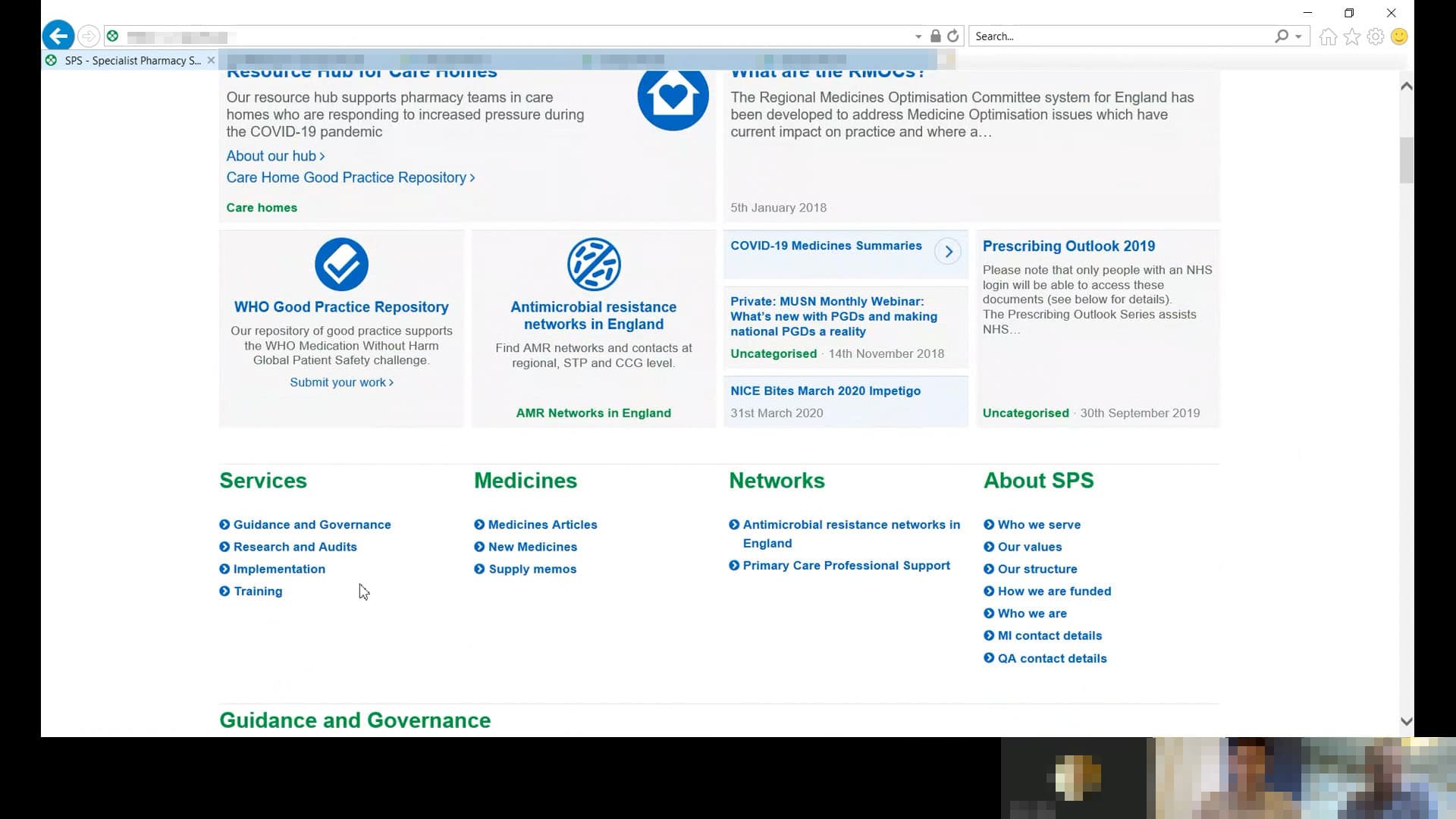1456x819 pixels.
Task: Open the How we are funded link
Action: click(1054, 591)
